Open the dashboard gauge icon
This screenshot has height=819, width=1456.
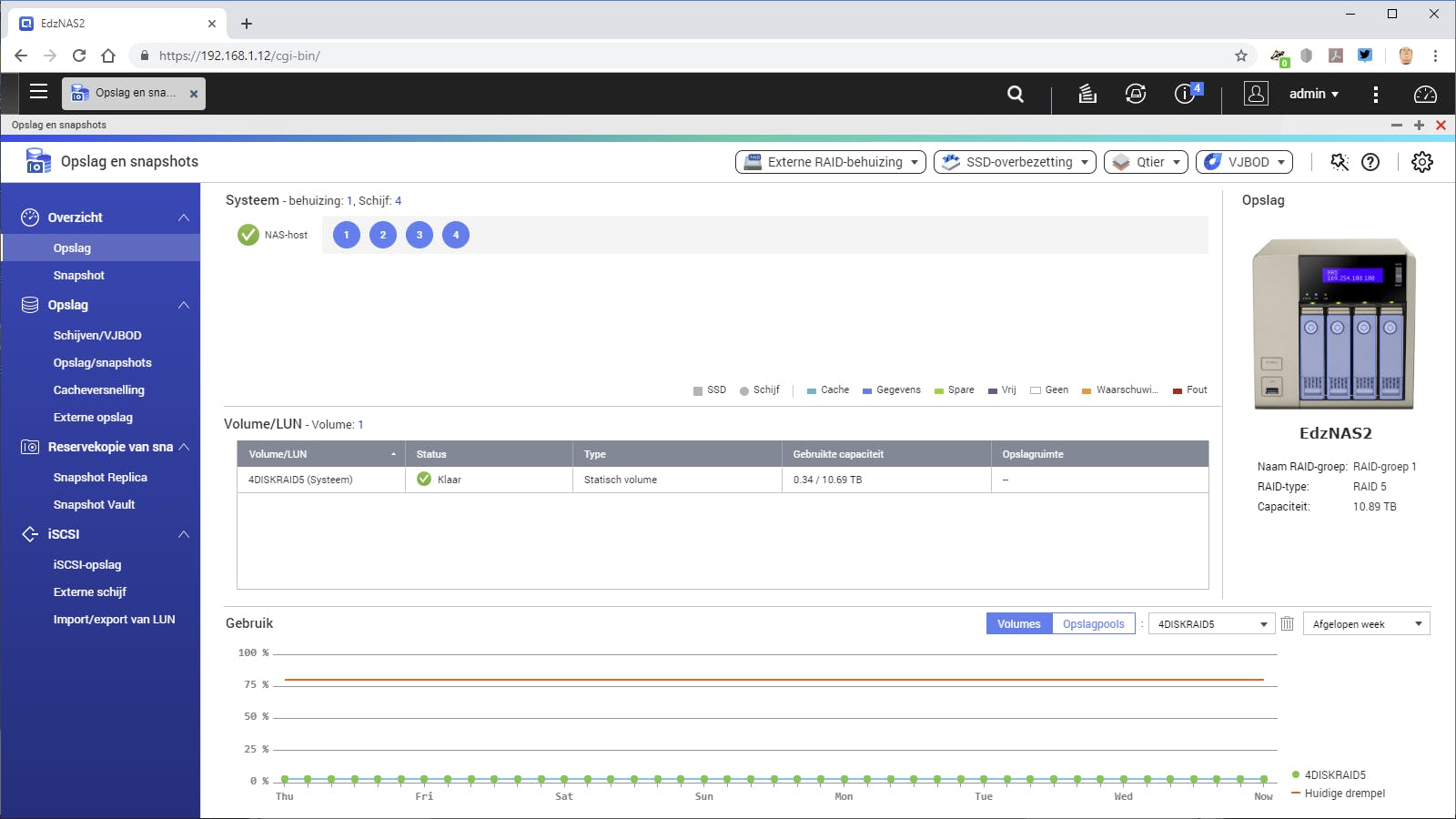click(x=1425, y=94)
